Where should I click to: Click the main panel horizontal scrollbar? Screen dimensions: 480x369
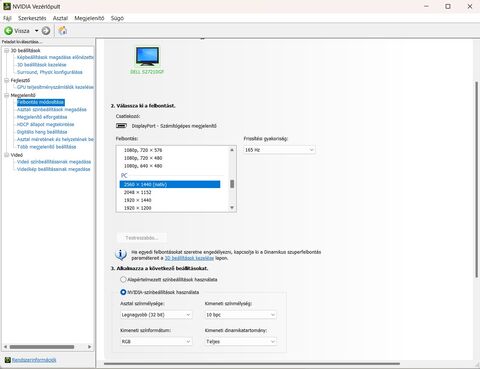(x=252, y=364)
